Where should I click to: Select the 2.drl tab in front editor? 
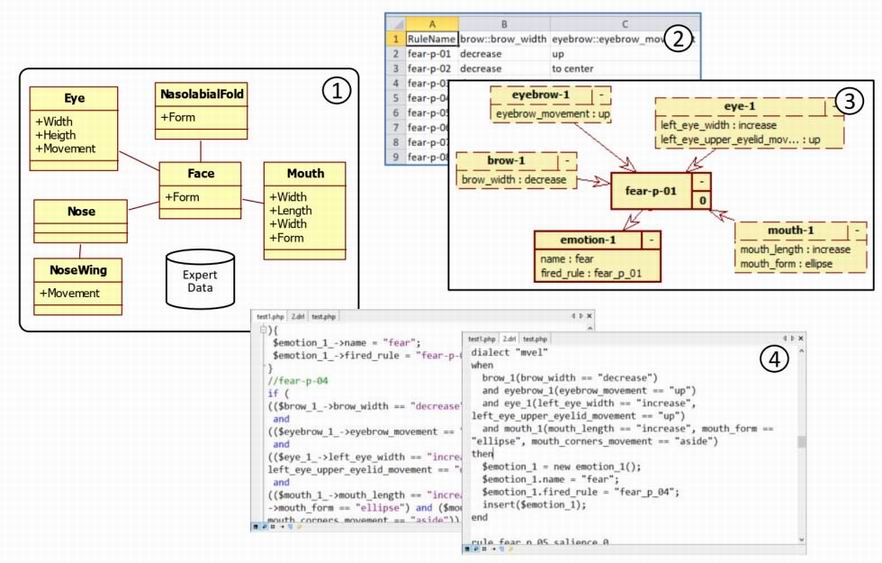pyautogui.click(x=509, y=339)
